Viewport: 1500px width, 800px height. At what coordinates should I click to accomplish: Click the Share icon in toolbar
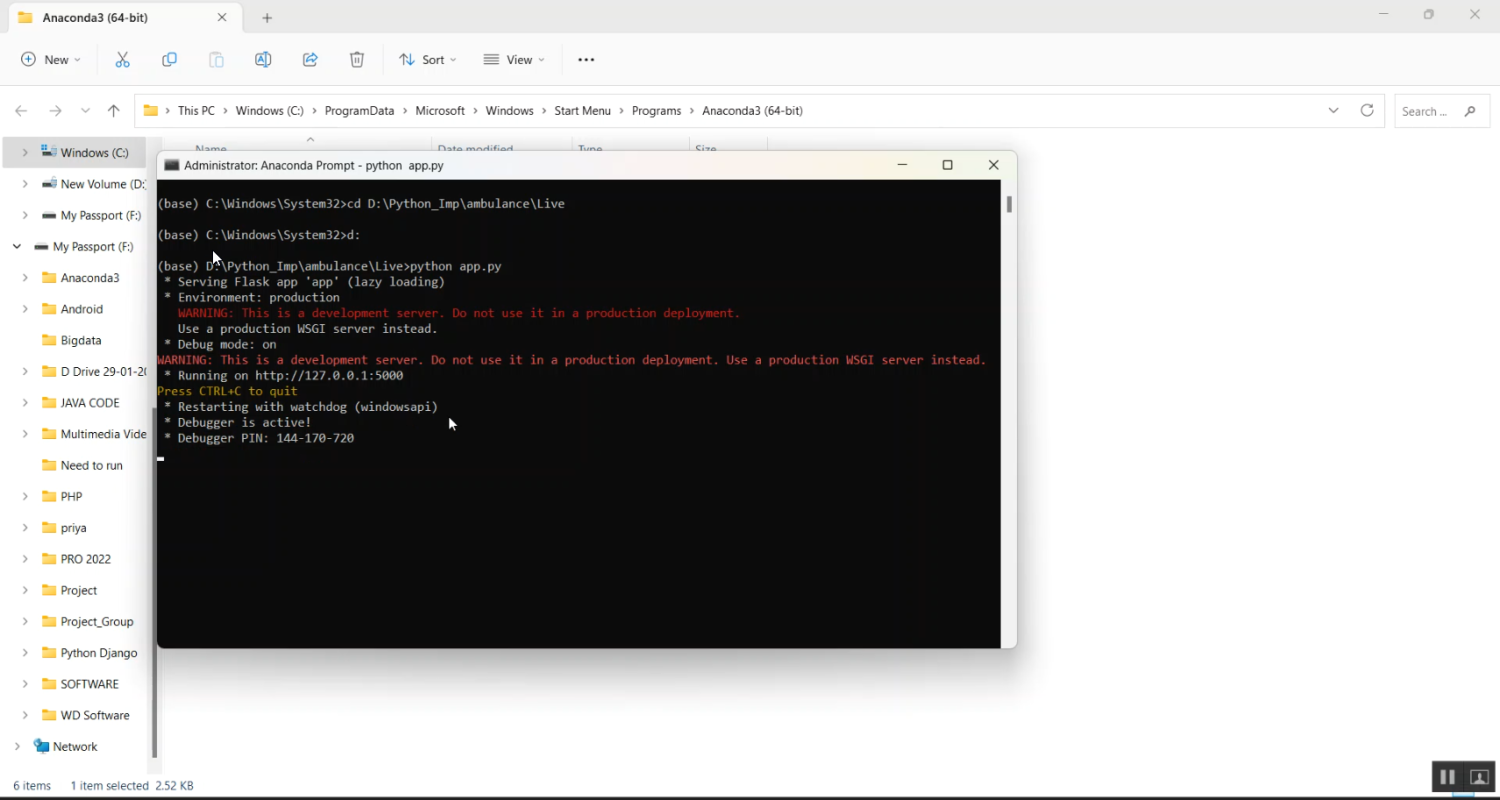pos(310,60)
